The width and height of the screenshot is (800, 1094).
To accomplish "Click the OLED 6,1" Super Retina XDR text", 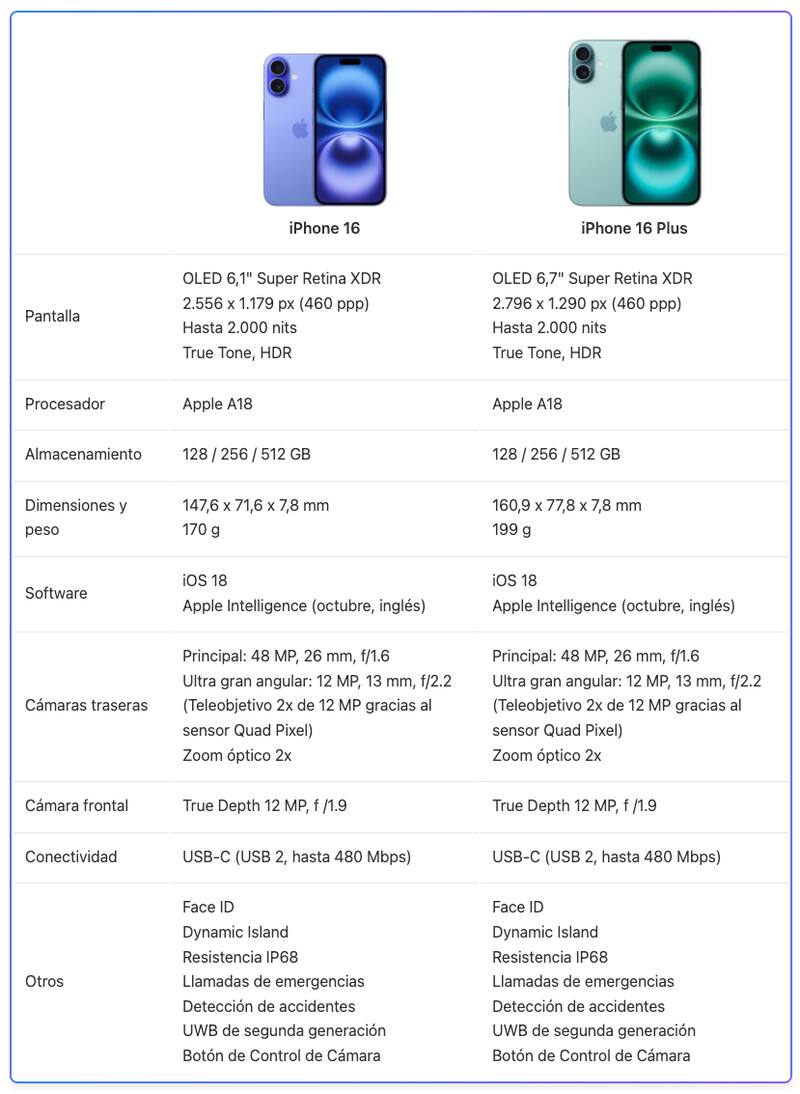I will (x=281, y=279).
